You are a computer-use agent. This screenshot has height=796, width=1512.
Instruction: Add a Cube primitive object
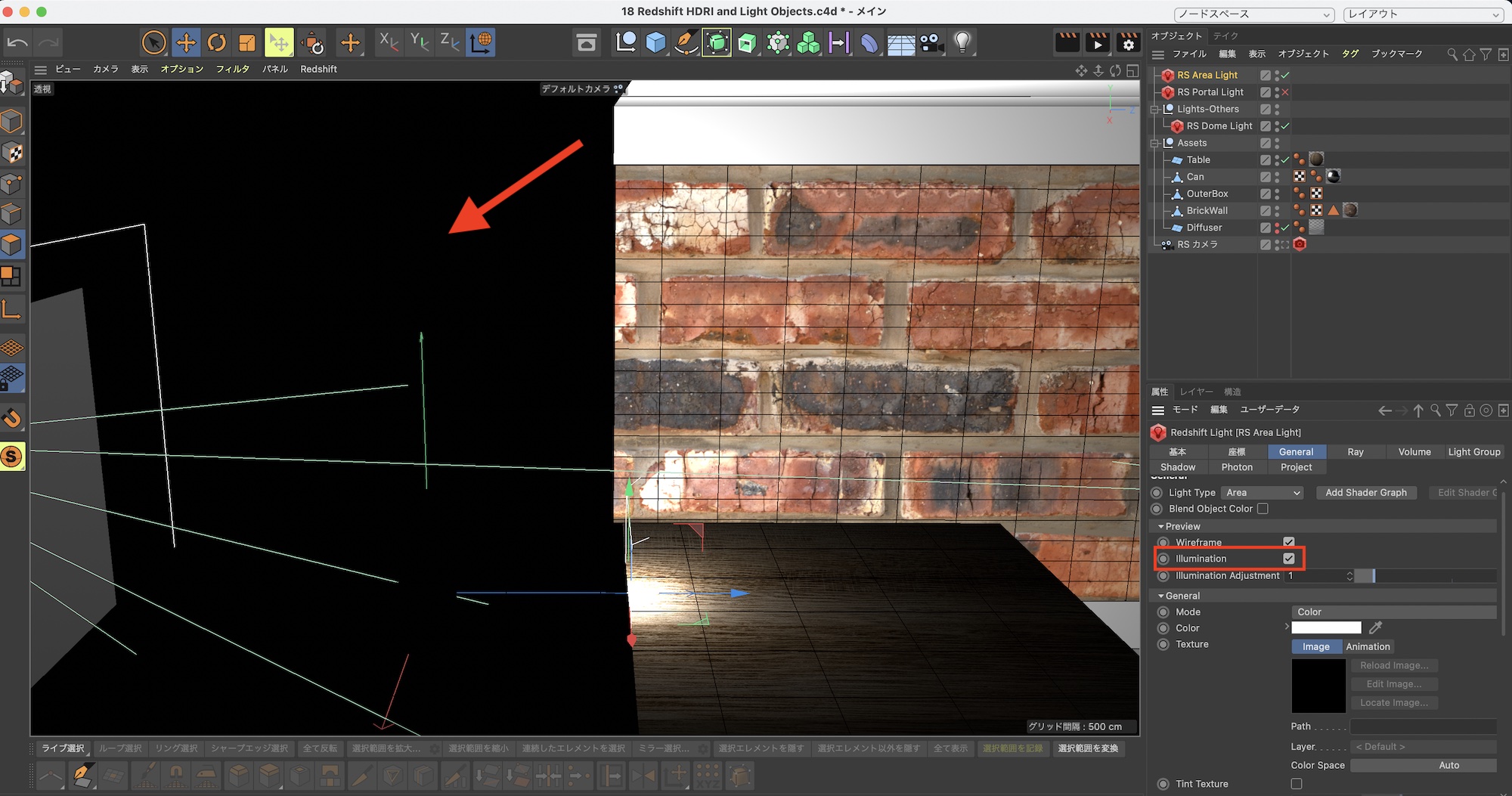tap(655, 42)
